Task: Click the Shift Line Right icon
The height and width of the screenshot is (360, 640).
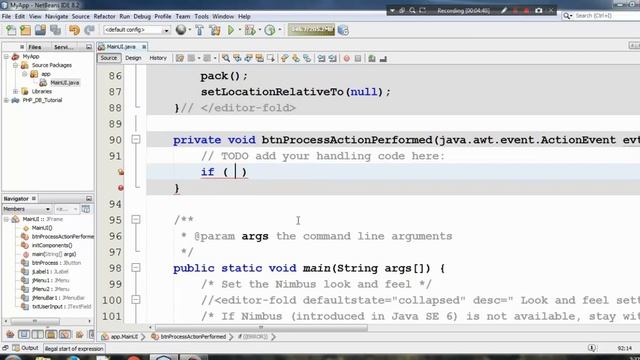Action: pos(333,58)
